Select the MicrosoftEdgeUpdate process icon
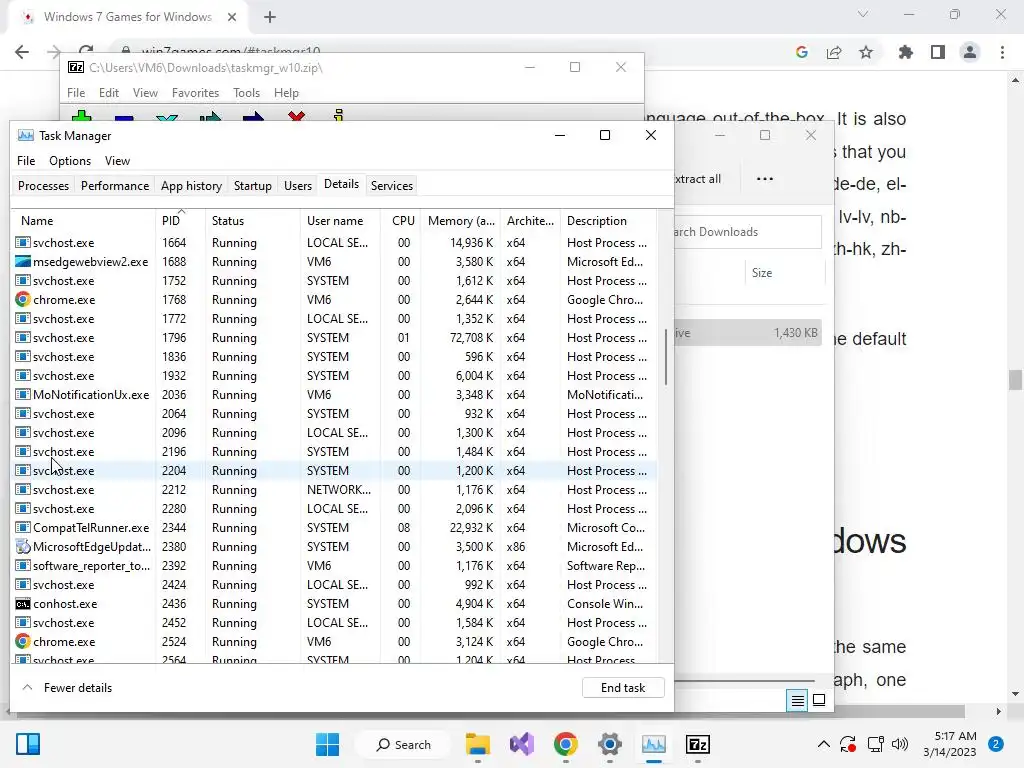 pos(23,547)
